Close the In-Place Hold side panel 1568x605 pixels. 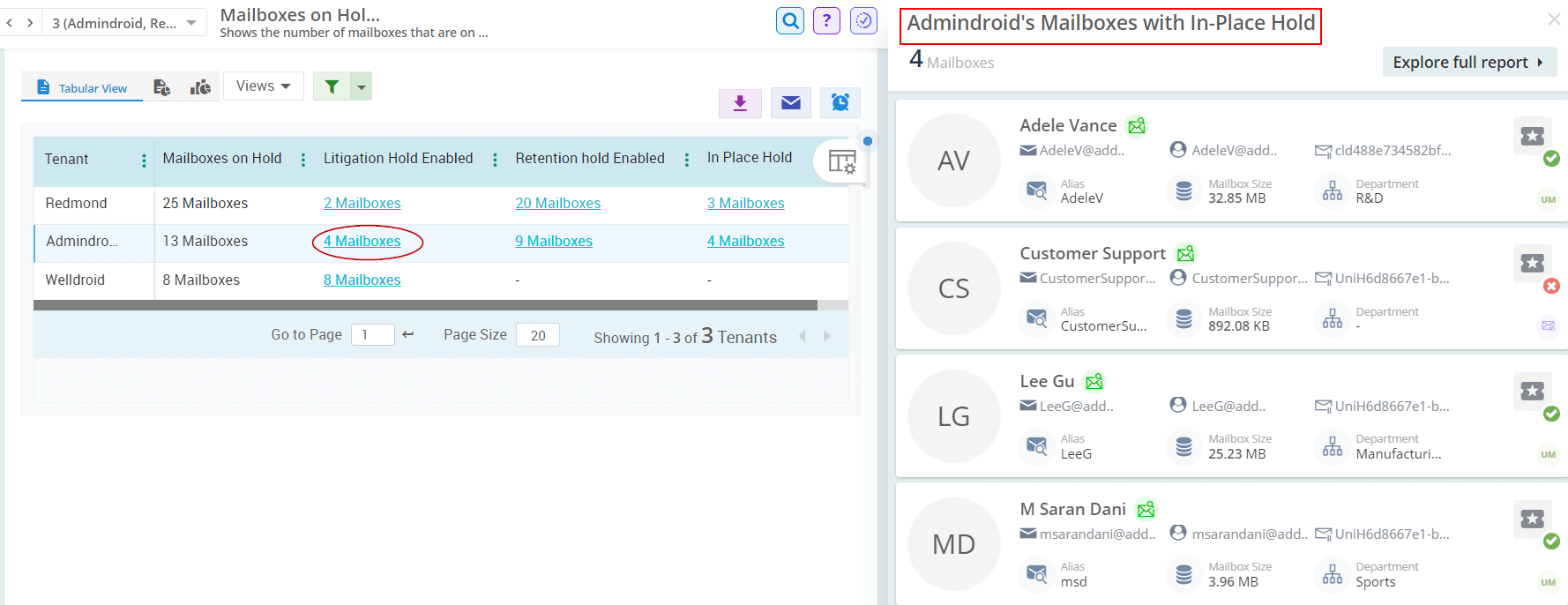[x=1554, y=19]
